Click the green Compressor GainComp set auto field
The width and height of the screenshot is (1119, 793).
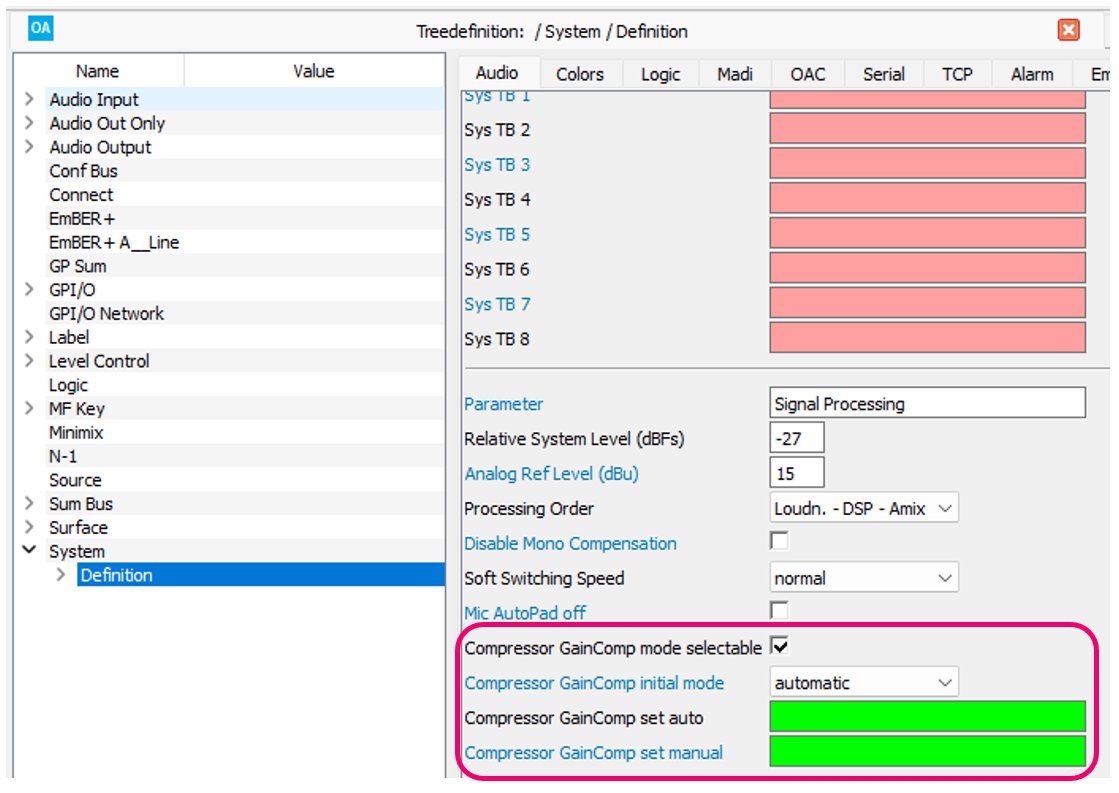coord(927,717)
